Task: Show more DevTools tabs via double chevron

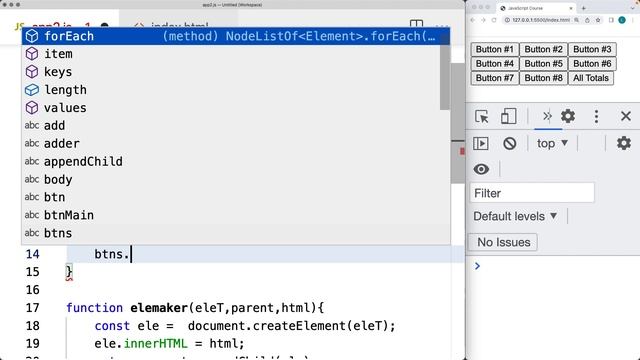Action: click(x=547, y=117)
